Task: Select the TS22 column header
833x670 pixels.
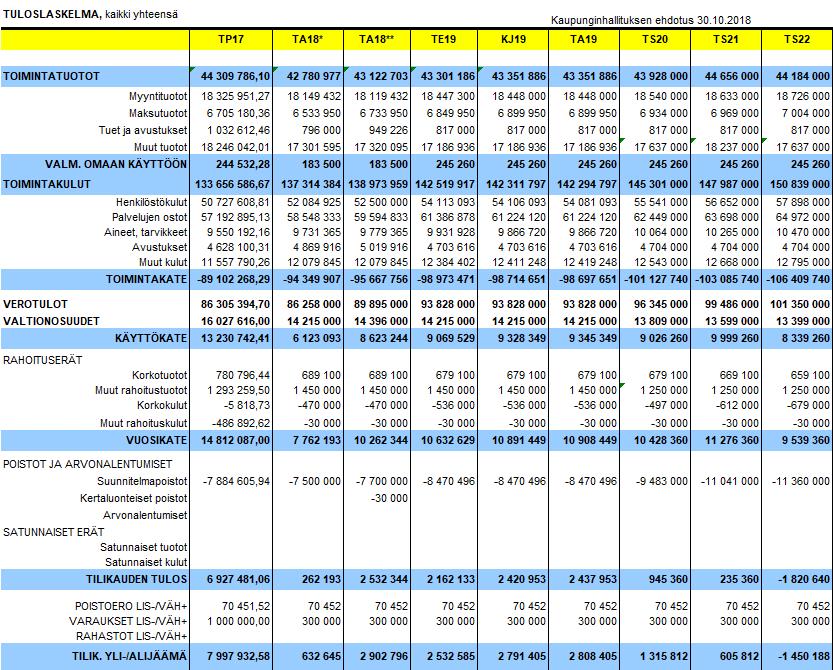Action: pyautogui.click(x=797, y=39)
